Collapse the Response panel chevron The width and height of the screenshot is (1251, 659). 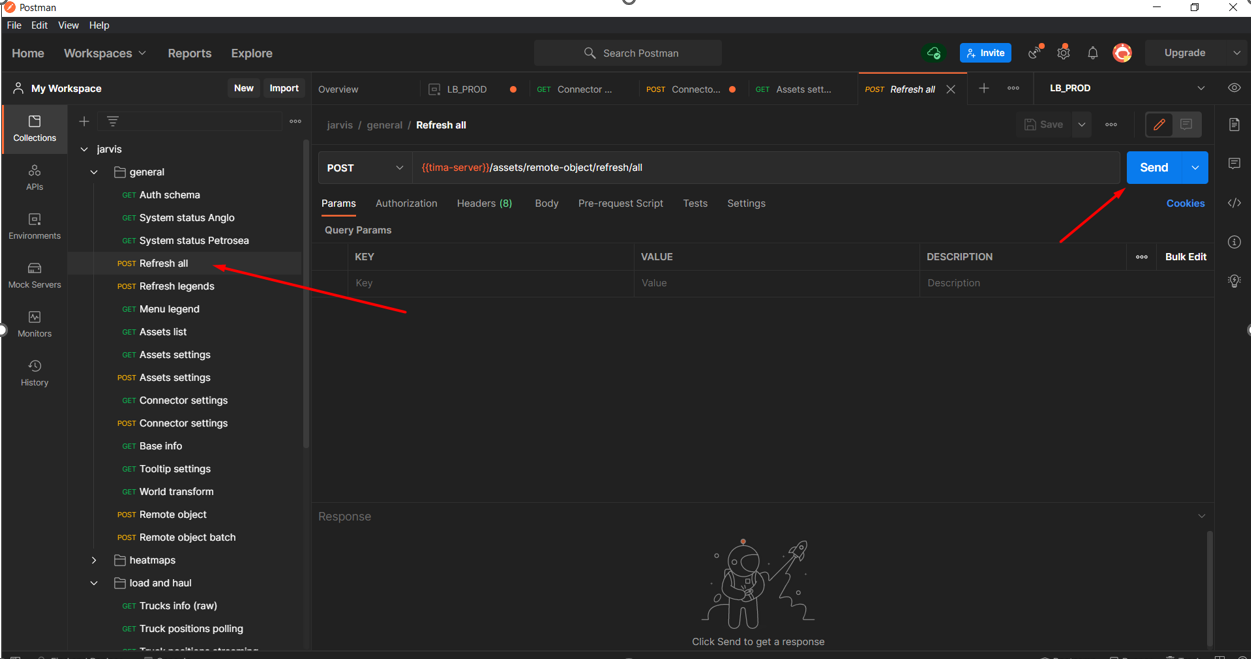point(1201,516)
